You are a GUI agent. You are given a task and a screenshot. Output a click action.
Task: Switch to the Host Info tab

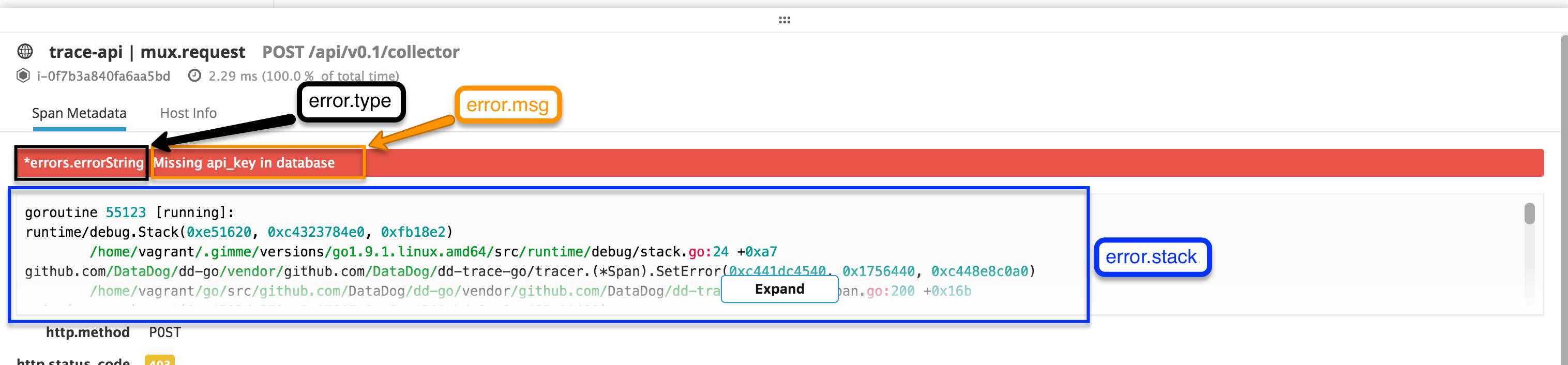(188, 113)
